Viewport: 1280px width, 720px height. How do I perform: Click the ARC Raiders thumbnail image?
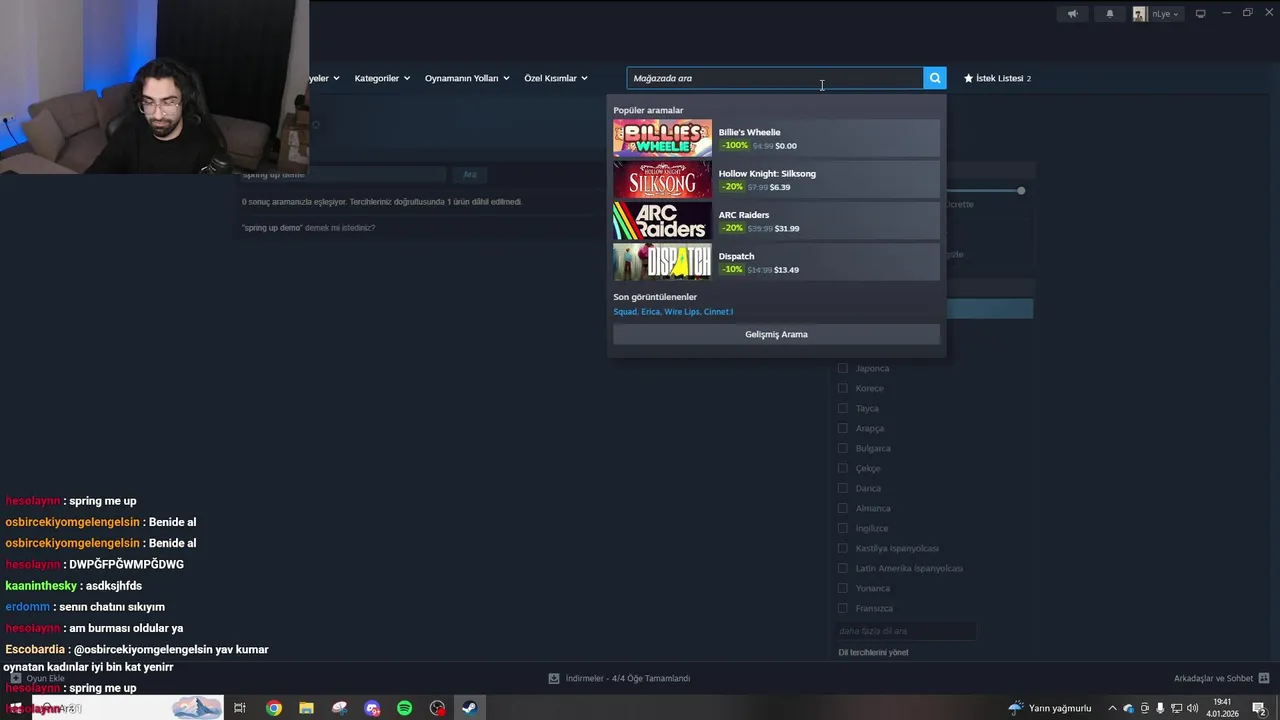pyautogui.click(x=662, y=221)
